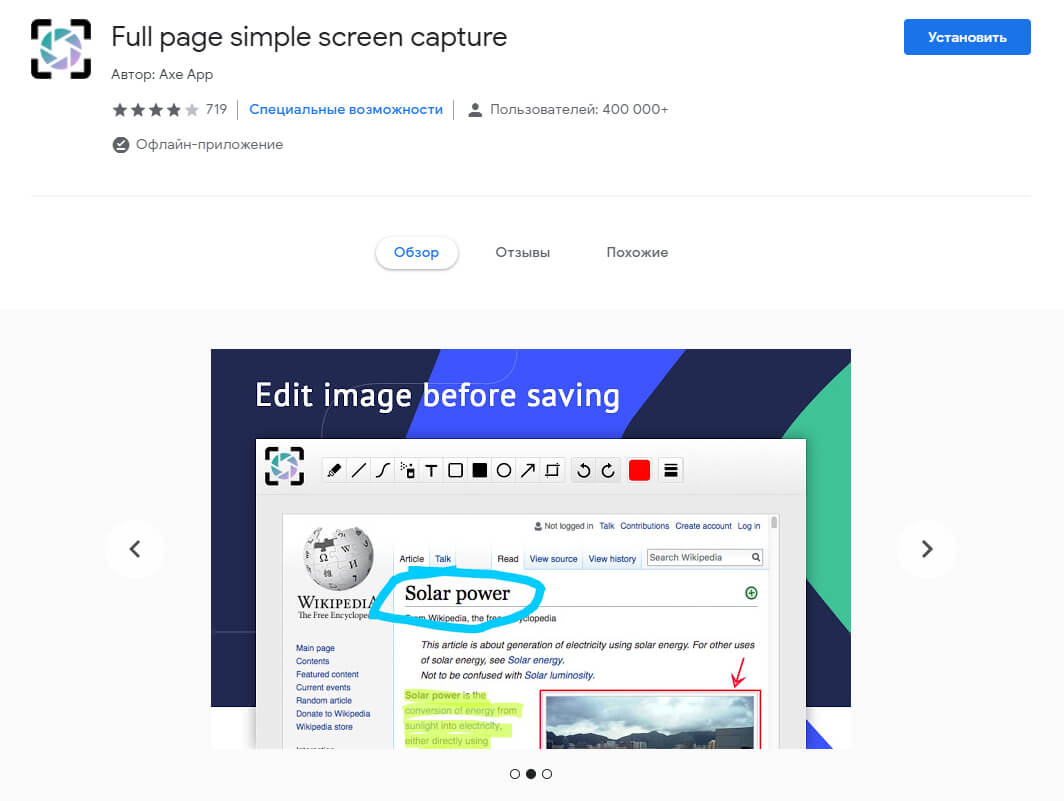Image resolution: width=1064 pixels, height=801 pixels.
Task: Select the empty rectangle tool
Action: coord(456,470)
